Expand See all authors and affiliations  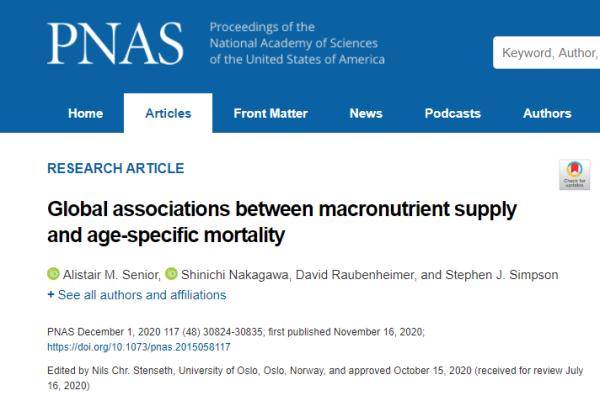(136, 295)
